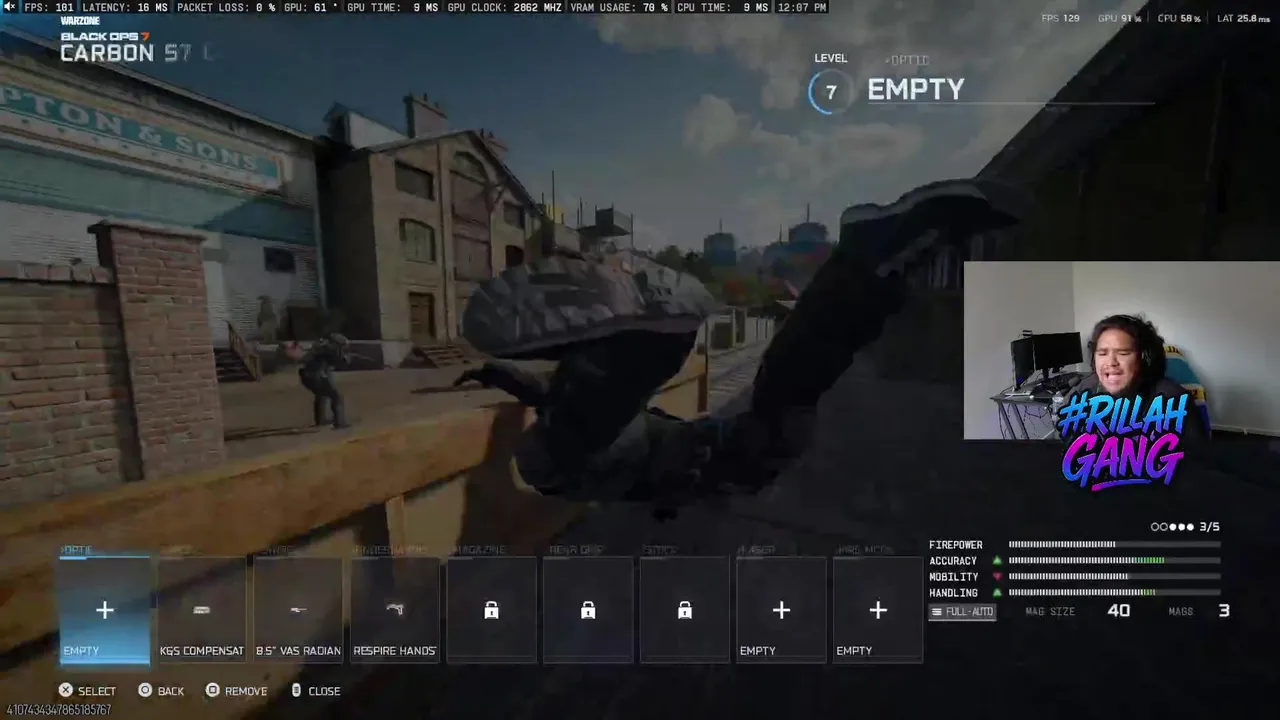Open the KGS Compensat muzzle slot
The width and height of the screenshot is (1280, 720).
click(x=201, y=609)
